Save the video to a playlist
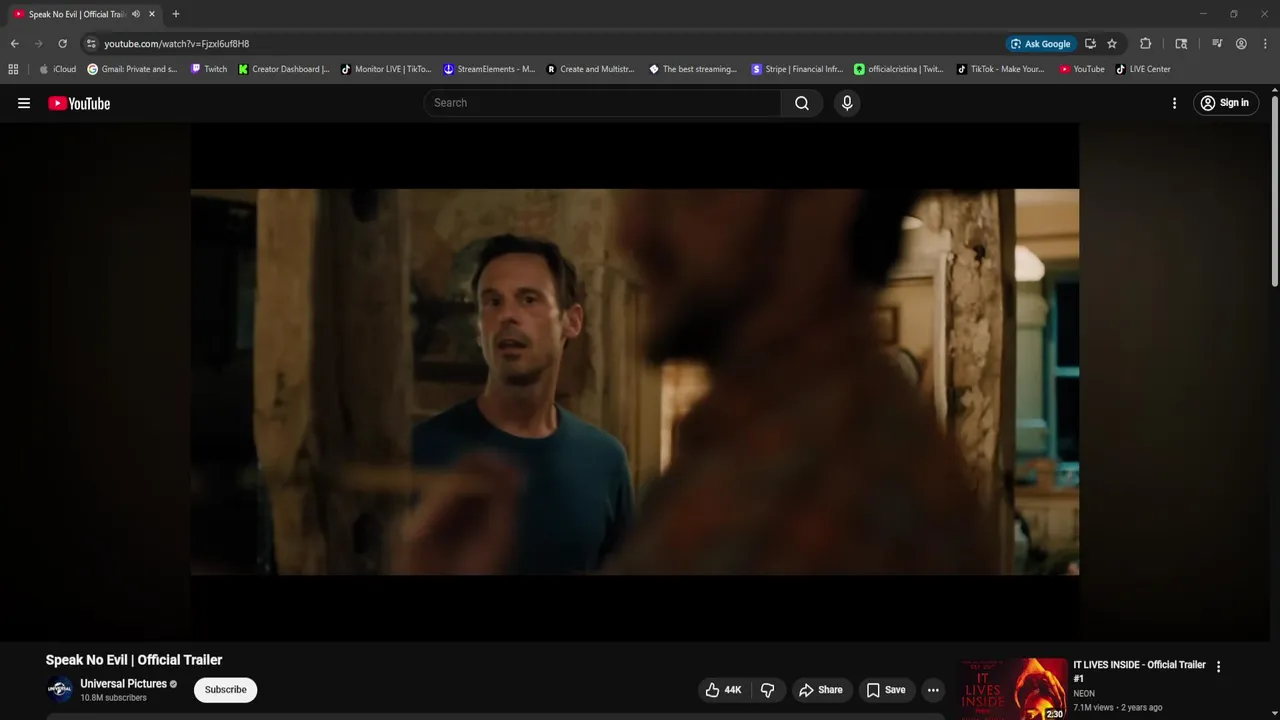This screenshot has width=1280, height=720. 886,690
